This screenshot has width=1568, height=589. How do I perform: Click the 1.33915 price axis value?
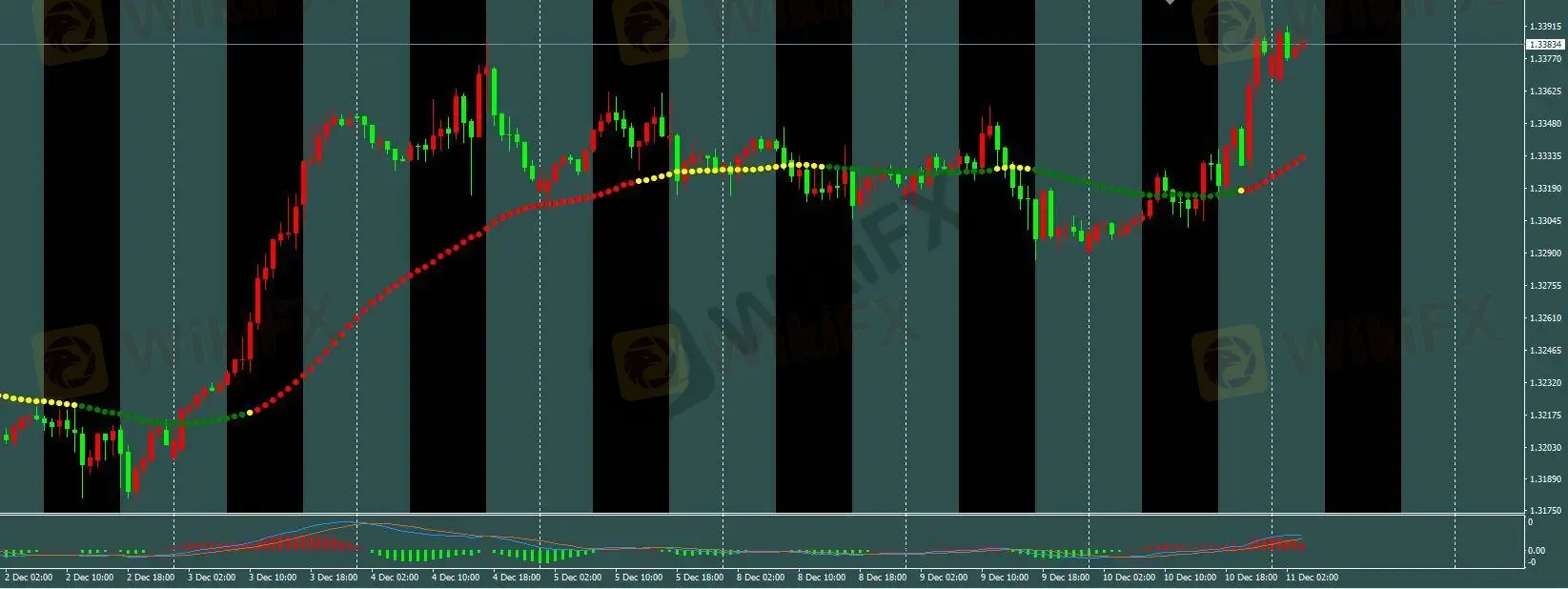pyautogui.click(x=1545, y=27)
